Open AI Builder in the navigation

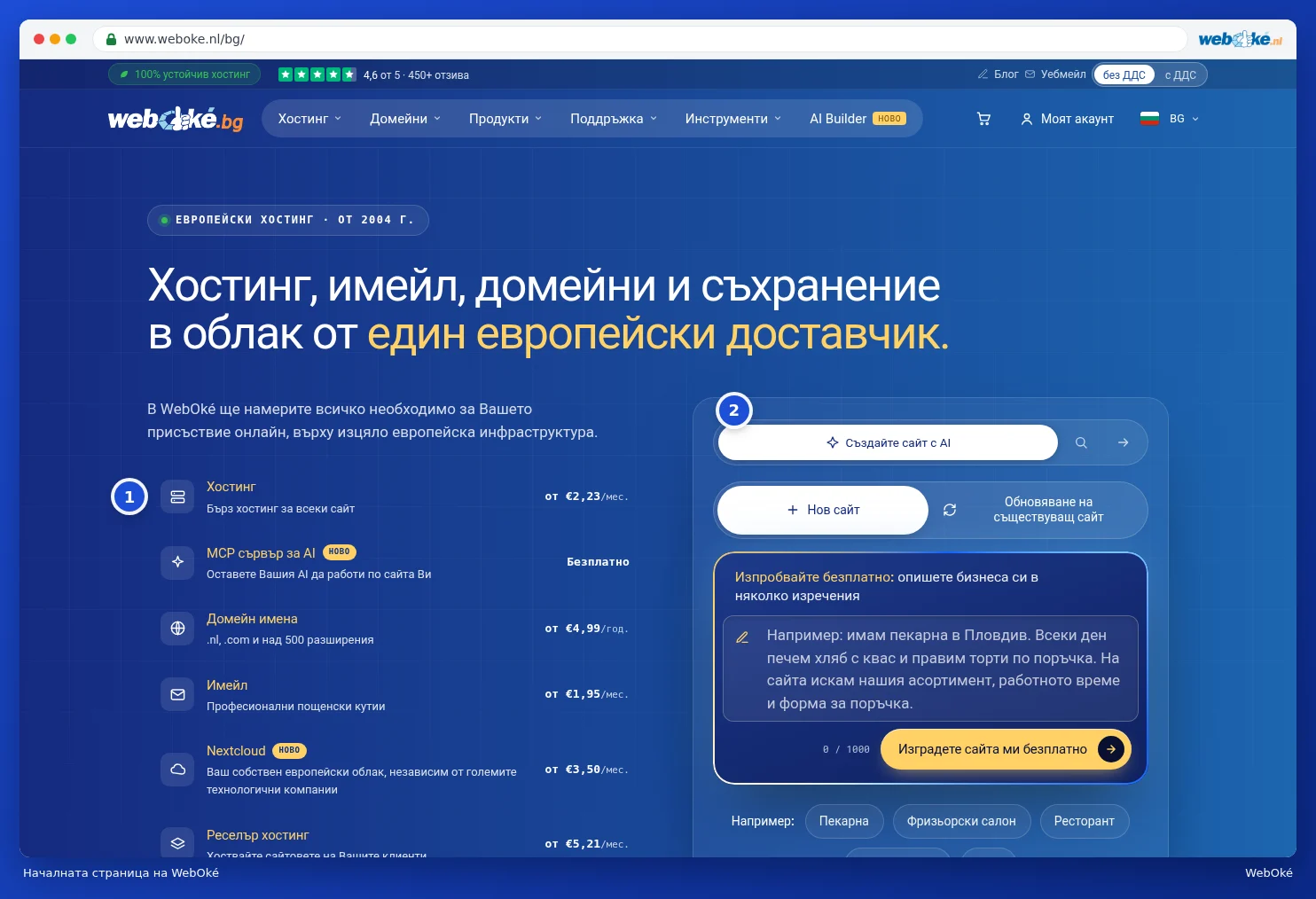[x=858, y=119]
